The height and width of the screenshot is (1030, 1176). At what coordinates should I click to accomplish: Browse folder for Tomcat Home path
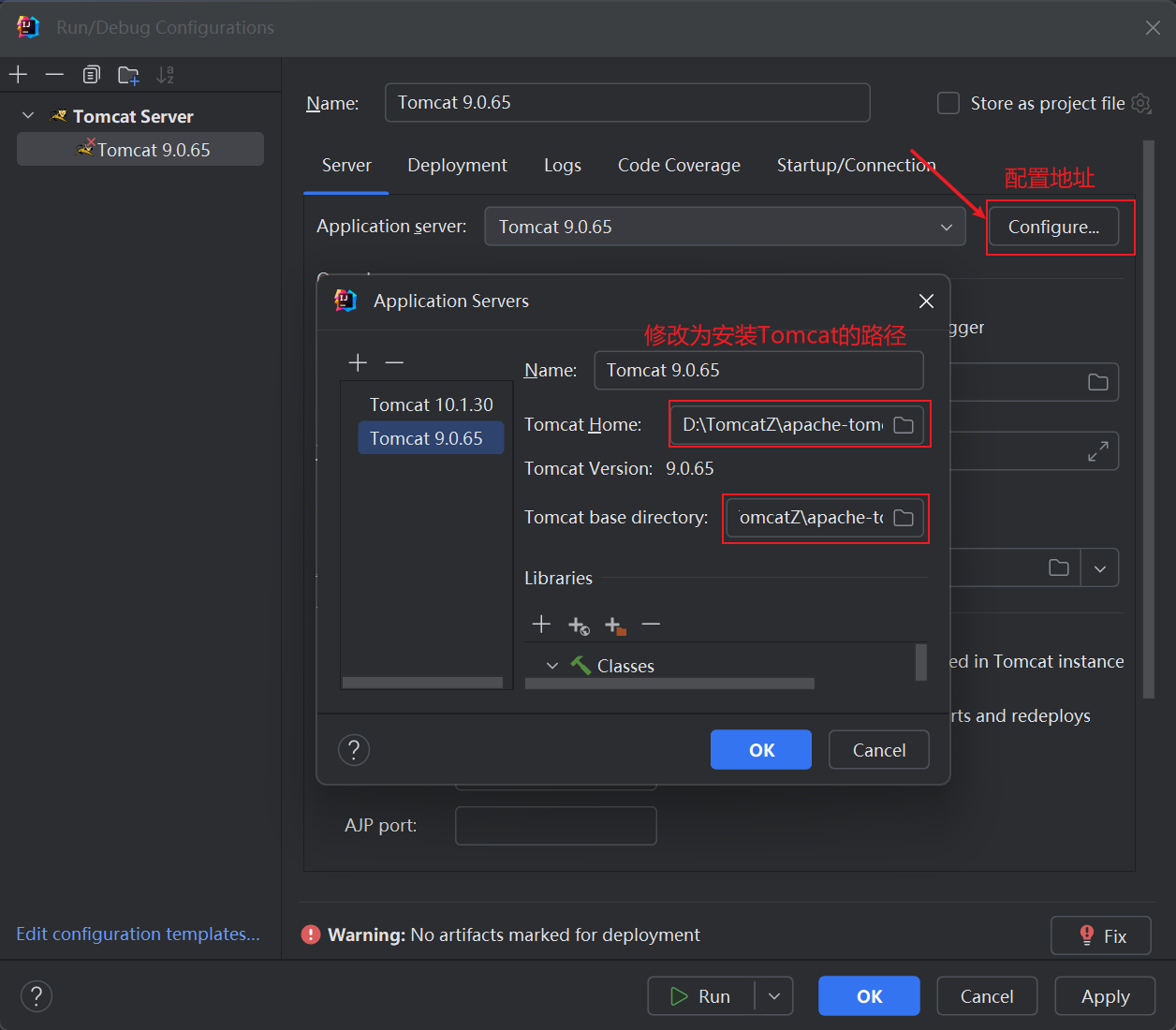point(904,425)
